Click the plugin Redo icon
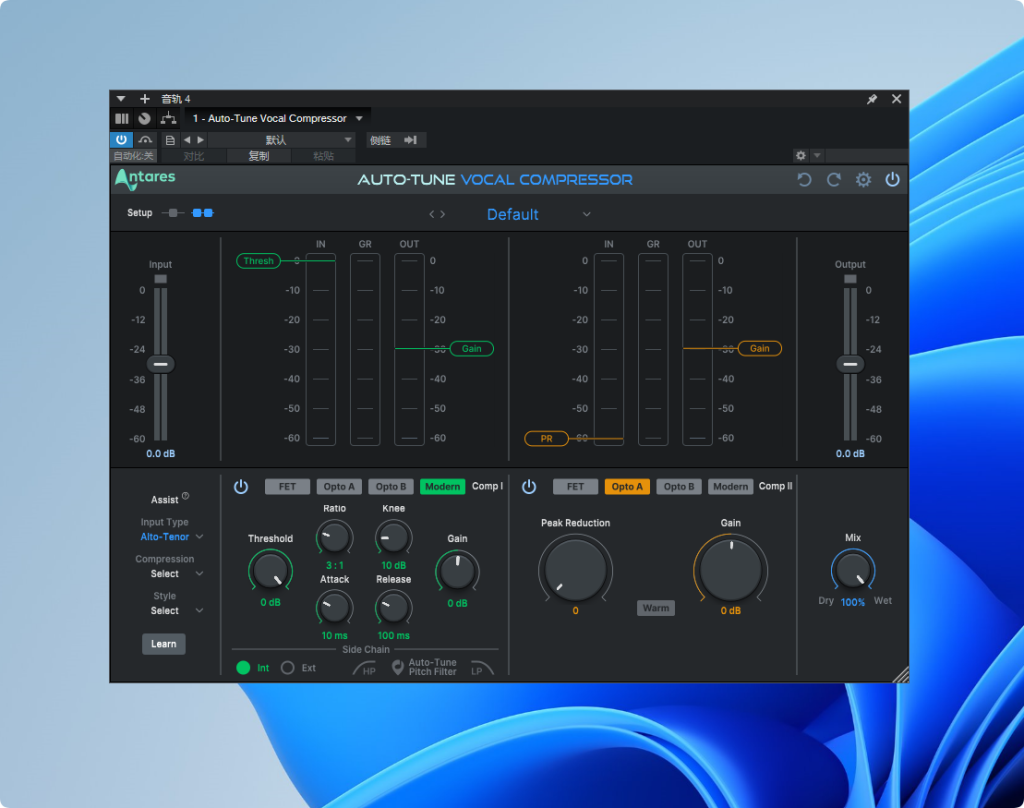The height and width of the screenshot is (808, 1024). coord(834,180)
